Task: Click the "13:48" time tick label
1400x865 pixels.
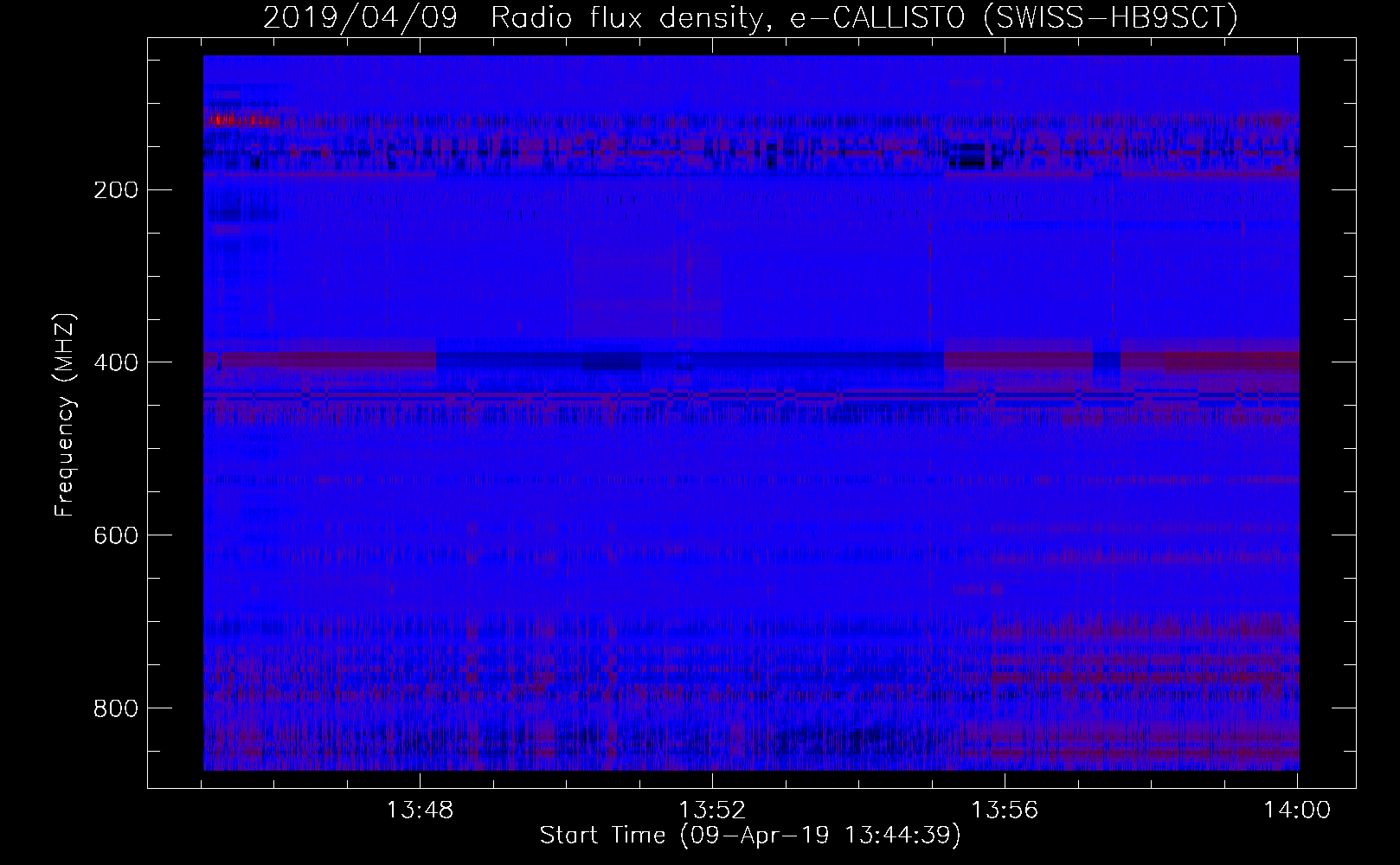Action: pyautogui.click(x=420, y=811)
